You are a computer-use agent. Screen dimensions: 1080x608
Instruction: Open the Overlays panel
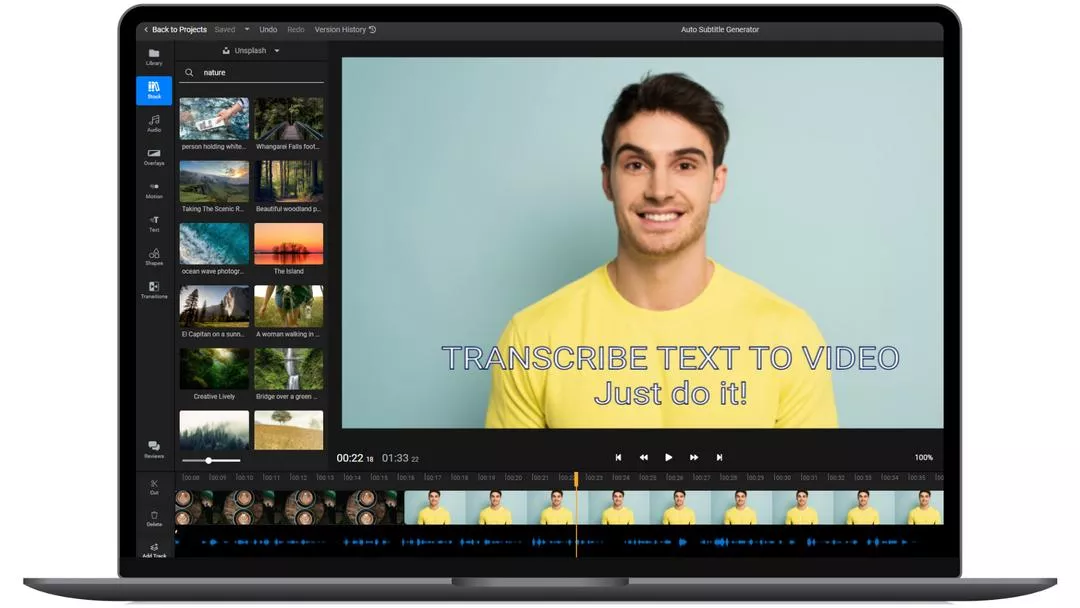[x=153, y=158]
